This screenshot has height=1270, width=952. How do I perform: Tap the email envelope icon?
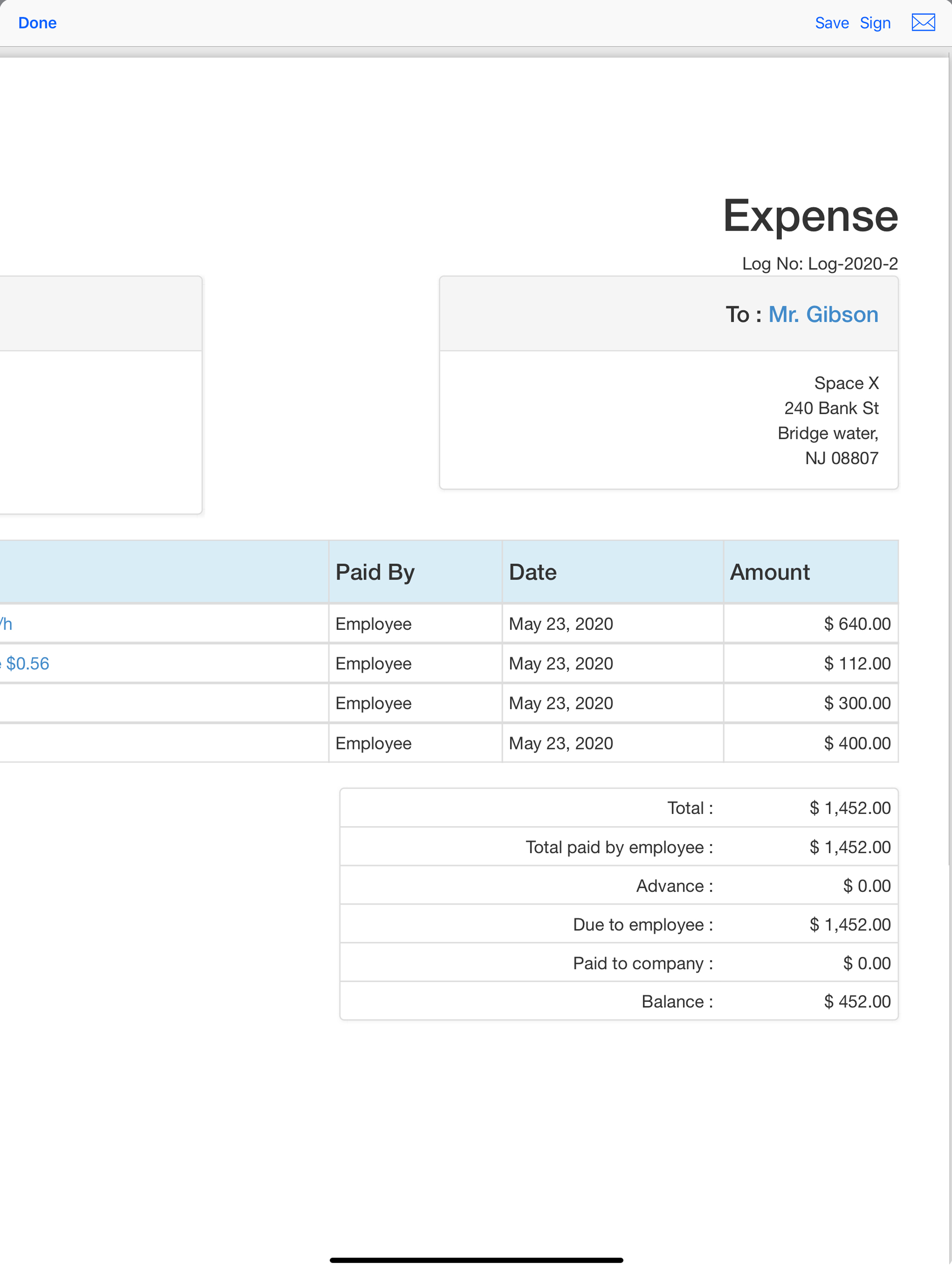click(923, 23)
